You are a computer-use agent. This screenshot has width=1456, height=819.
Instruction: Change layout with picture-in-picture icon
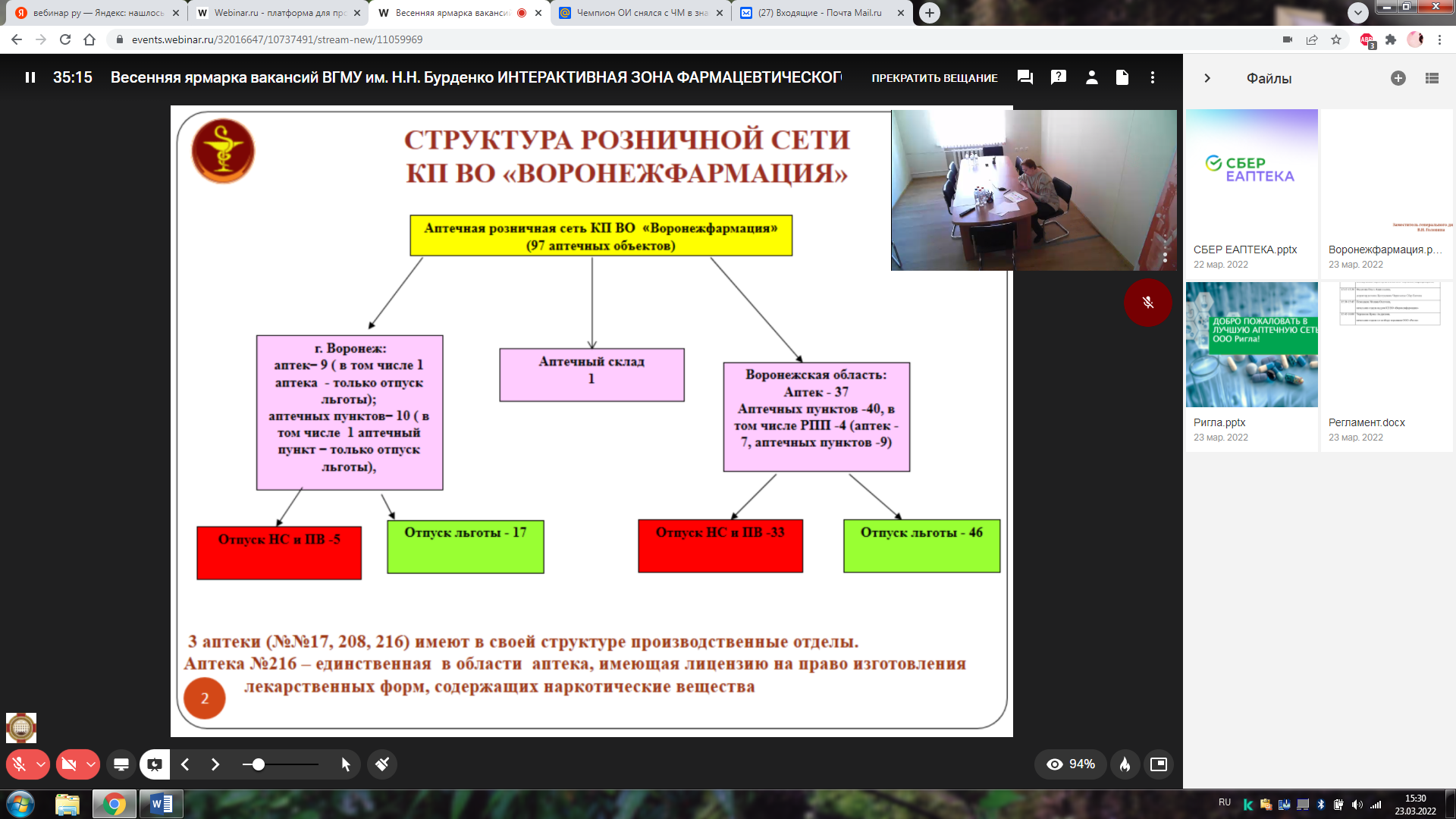click(1159, 764)
